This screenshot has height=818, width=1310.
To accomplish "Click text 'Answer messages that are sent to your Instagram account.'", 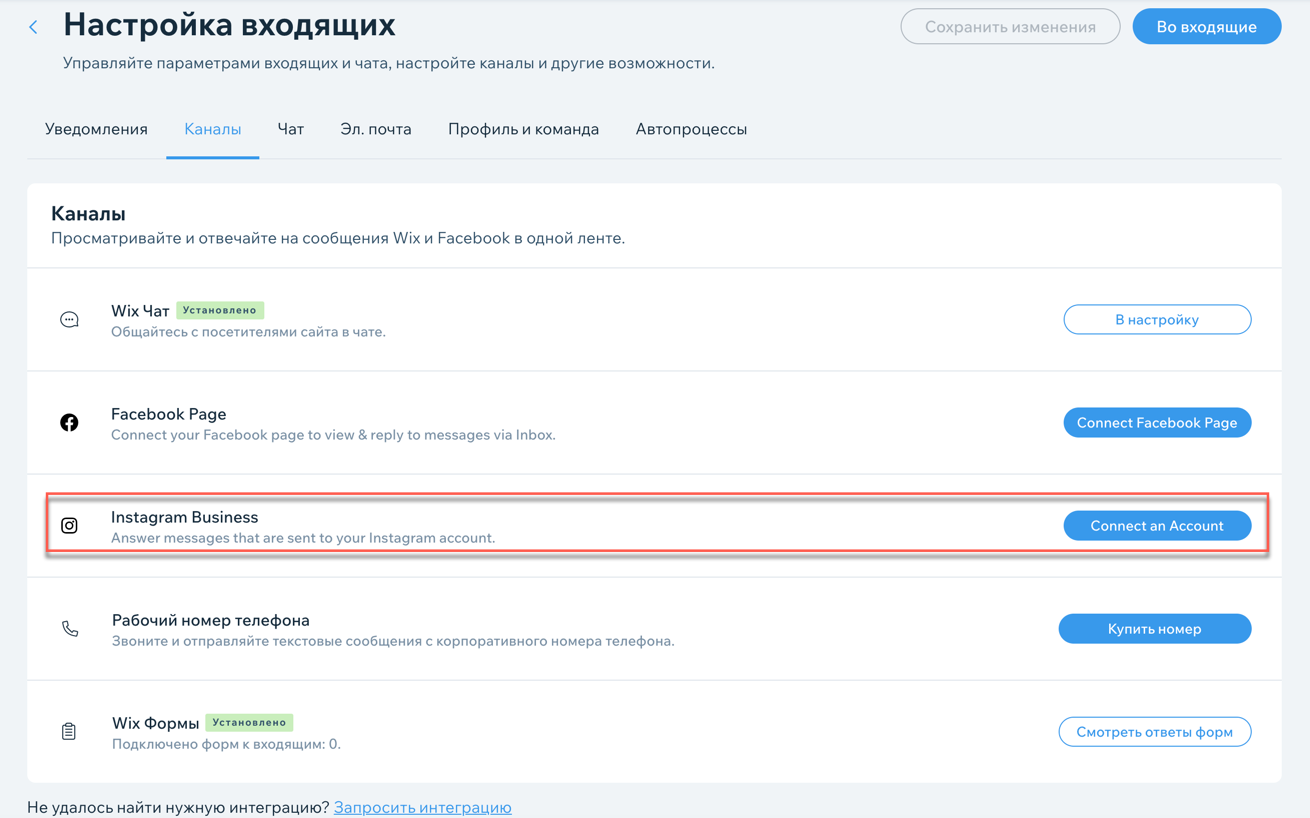I will click(303, 538).
